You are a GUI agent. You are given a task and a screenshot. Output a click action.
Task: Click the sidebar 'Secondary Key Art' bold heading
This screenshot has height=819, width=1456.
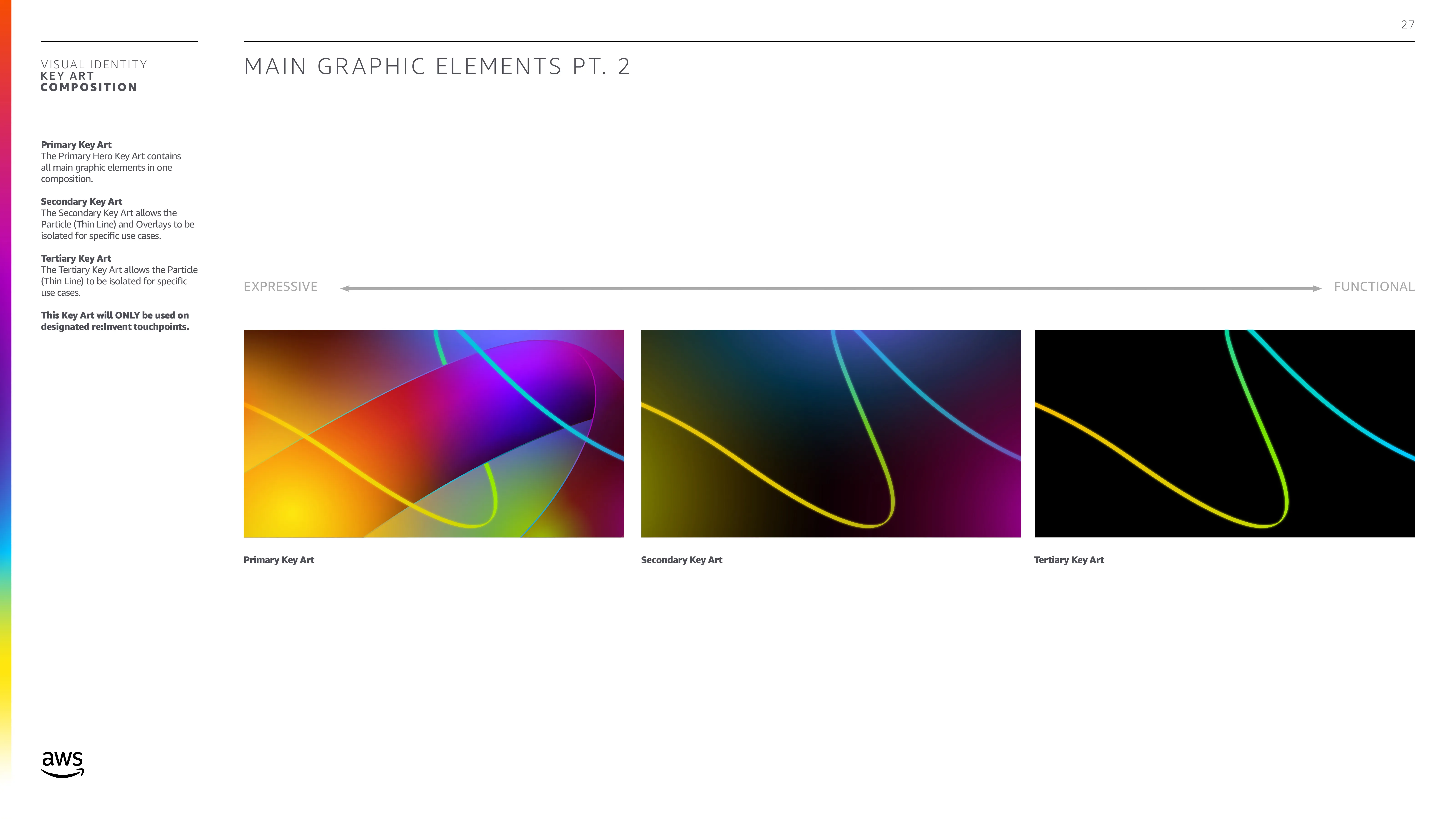click(x=81, y=202)
